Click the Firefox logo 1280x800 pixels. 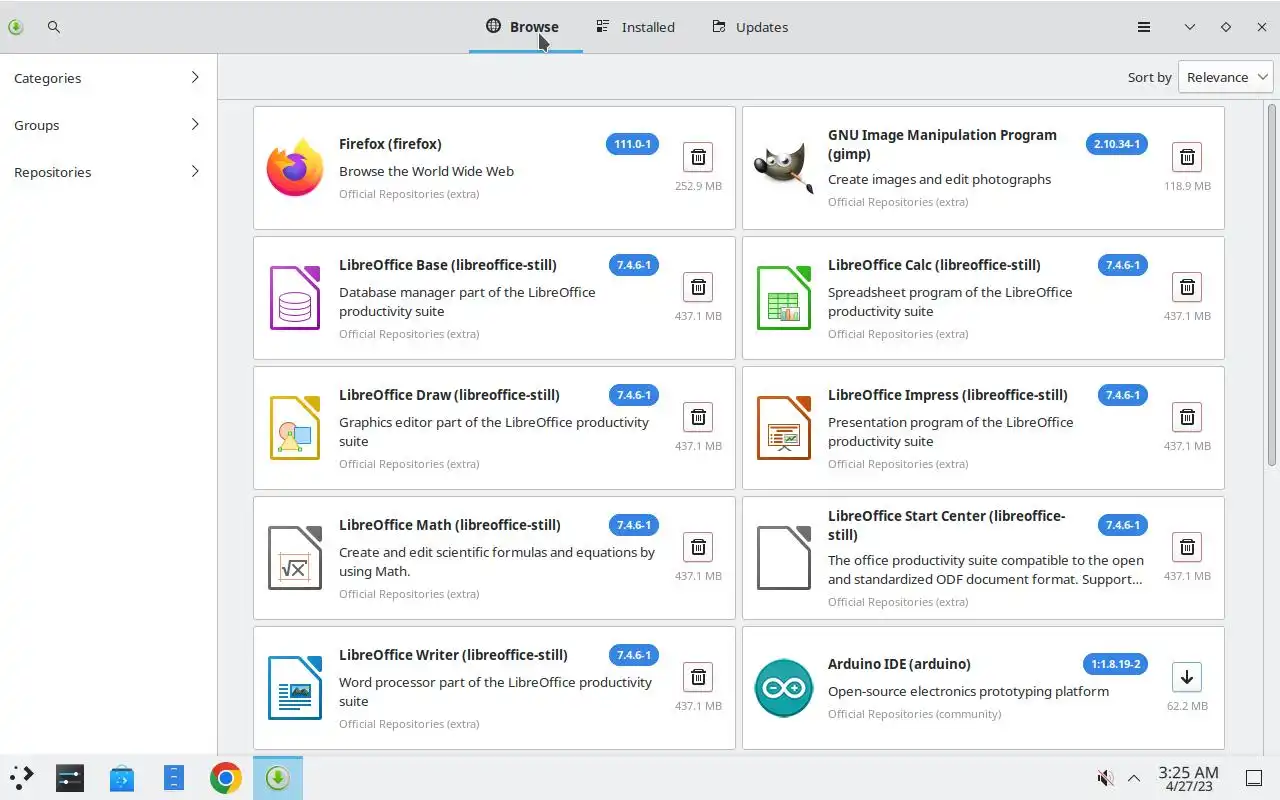coord(295,168)
